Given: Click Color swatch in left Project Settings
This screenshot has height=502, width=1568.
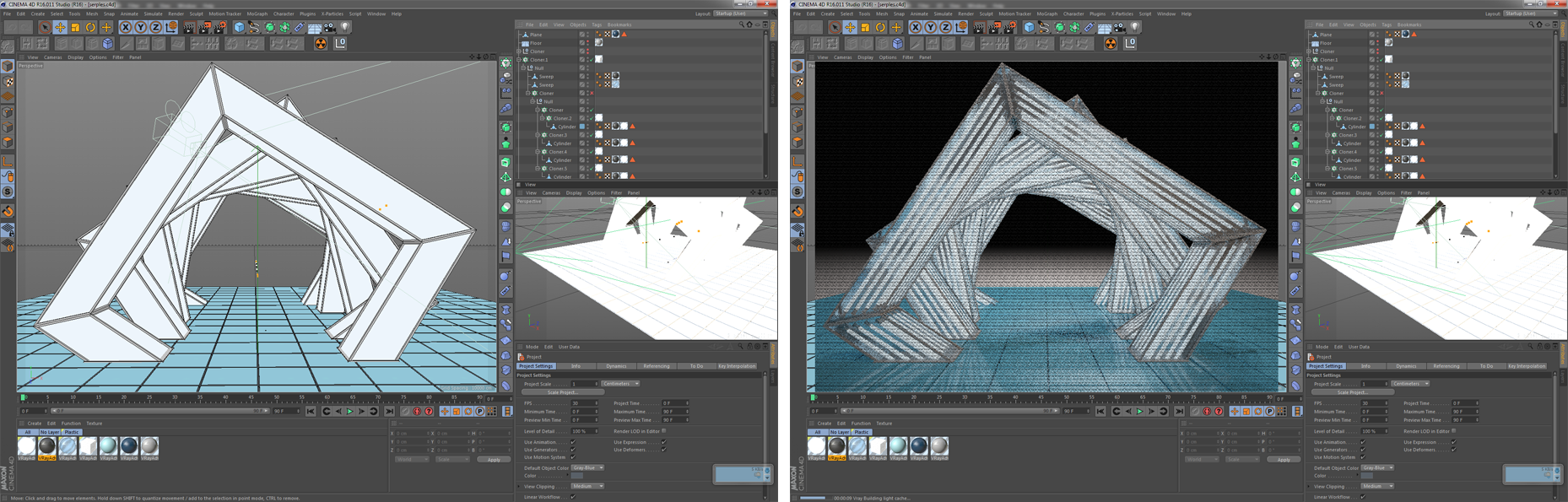Looking at the screenshot, I should click(x=576, y=476).
